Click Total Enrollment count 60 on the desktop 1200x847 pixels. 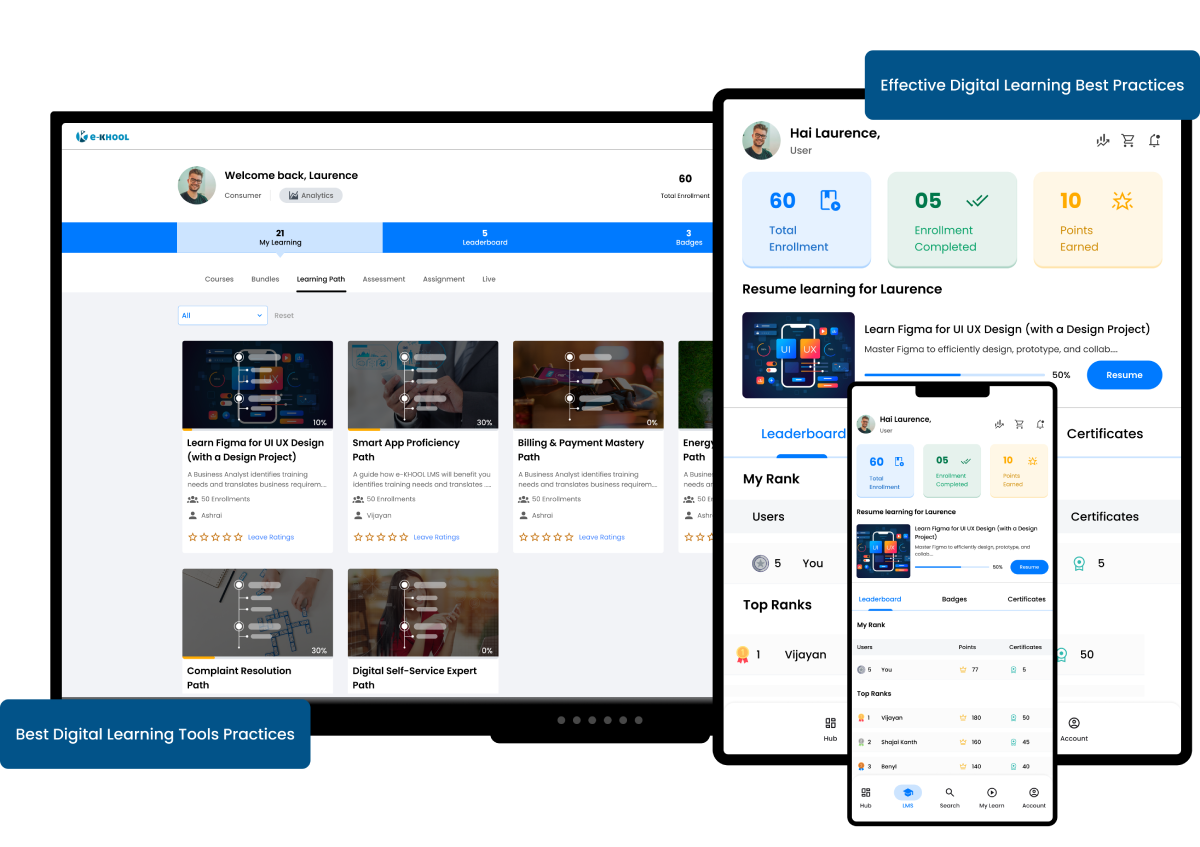pyautogui.click(x=685, y=179)
